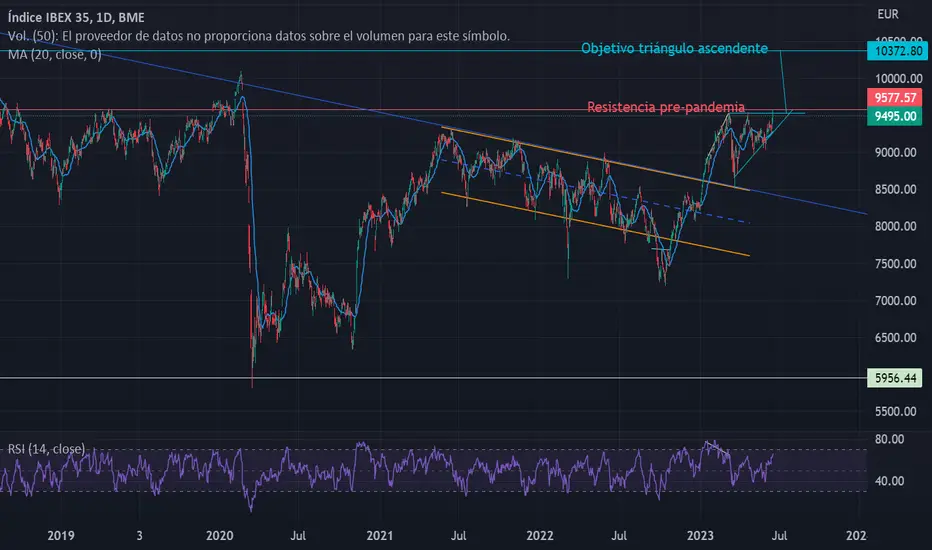
Task: Click the 80.00 level on RSI scale
Action: point(889,439)
